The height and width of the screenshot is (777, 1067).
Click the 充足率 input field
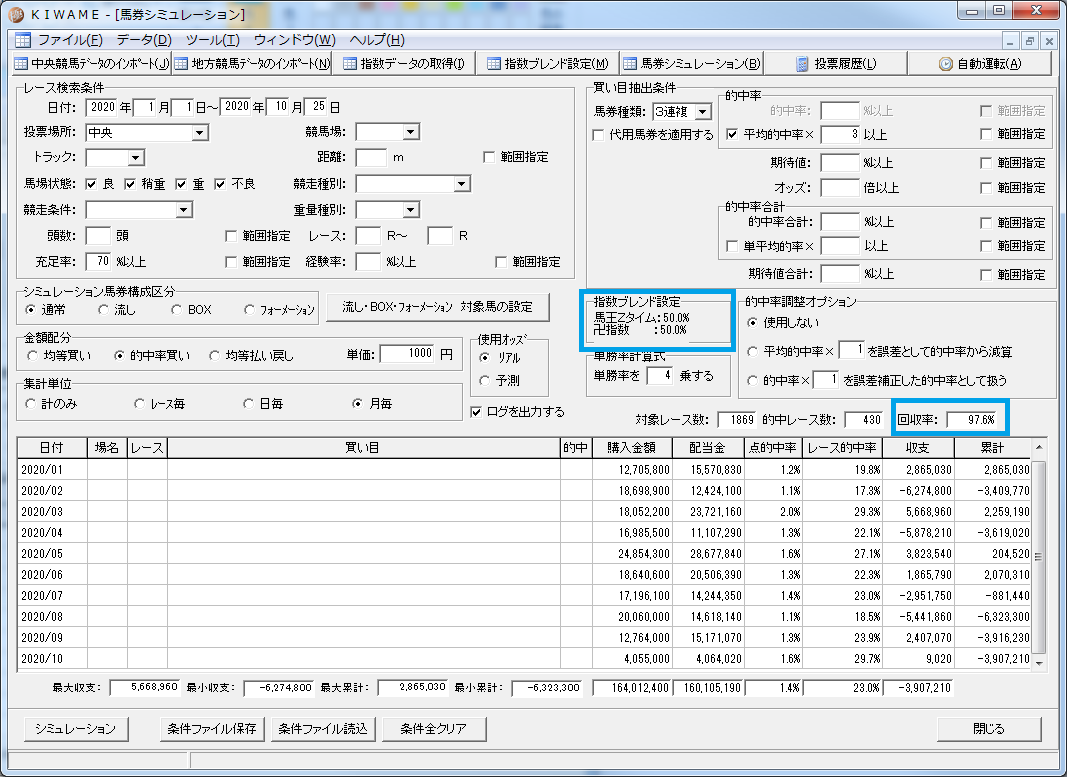[x=99, y=261]
